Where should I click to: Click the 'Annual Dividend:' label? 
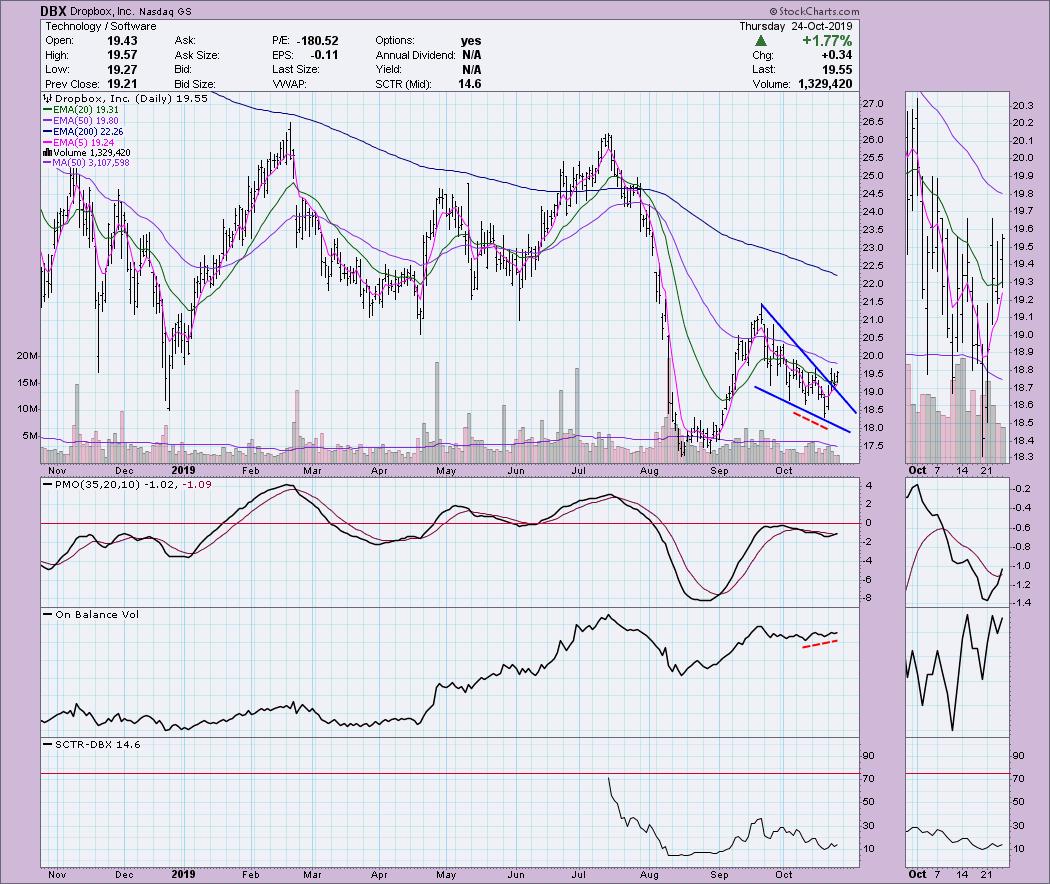(415, 55)
